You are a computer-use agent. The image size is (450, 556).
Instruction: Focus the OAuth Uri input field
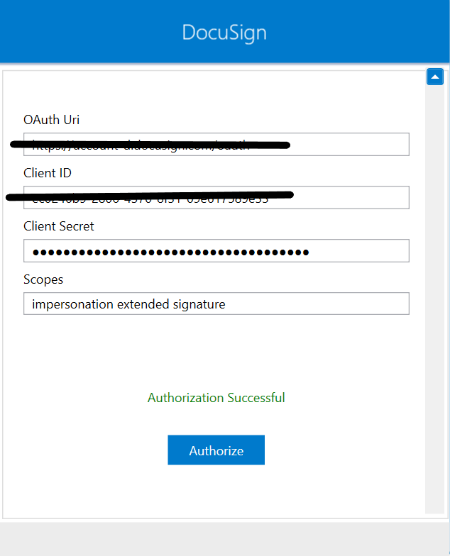216,144
